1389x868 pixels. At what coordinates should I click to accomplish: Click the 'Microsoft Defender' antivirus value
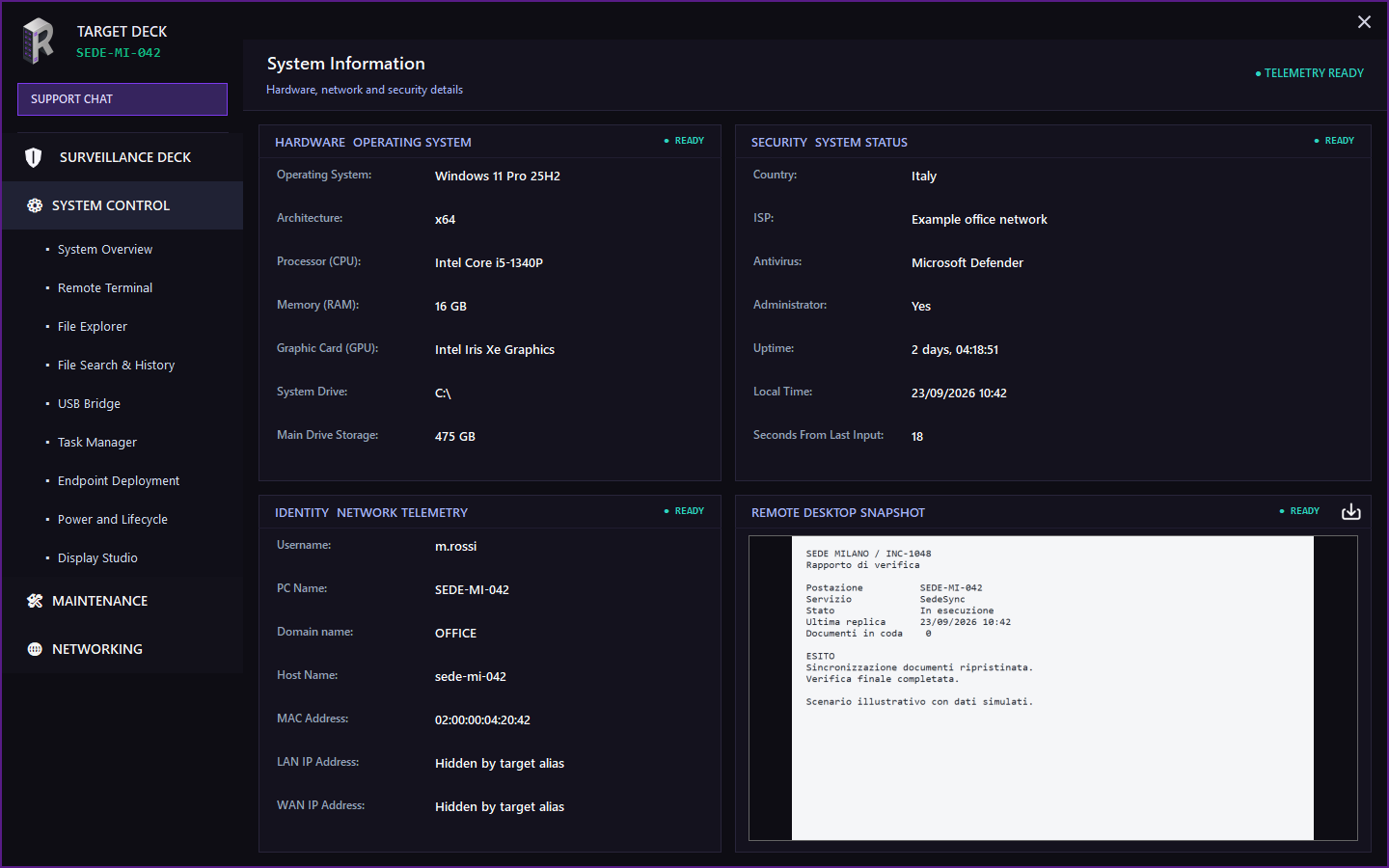tap(967, 262)
